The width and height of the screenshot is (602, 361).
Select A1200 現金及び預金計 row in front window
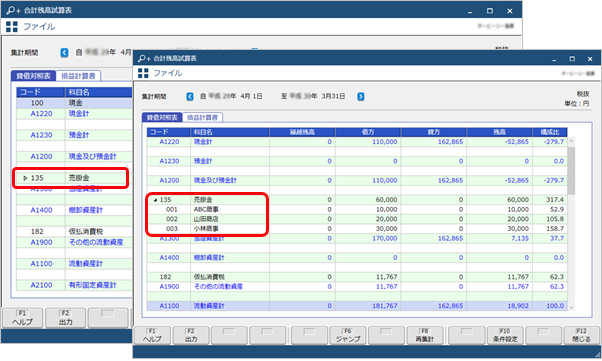[357, 180]
